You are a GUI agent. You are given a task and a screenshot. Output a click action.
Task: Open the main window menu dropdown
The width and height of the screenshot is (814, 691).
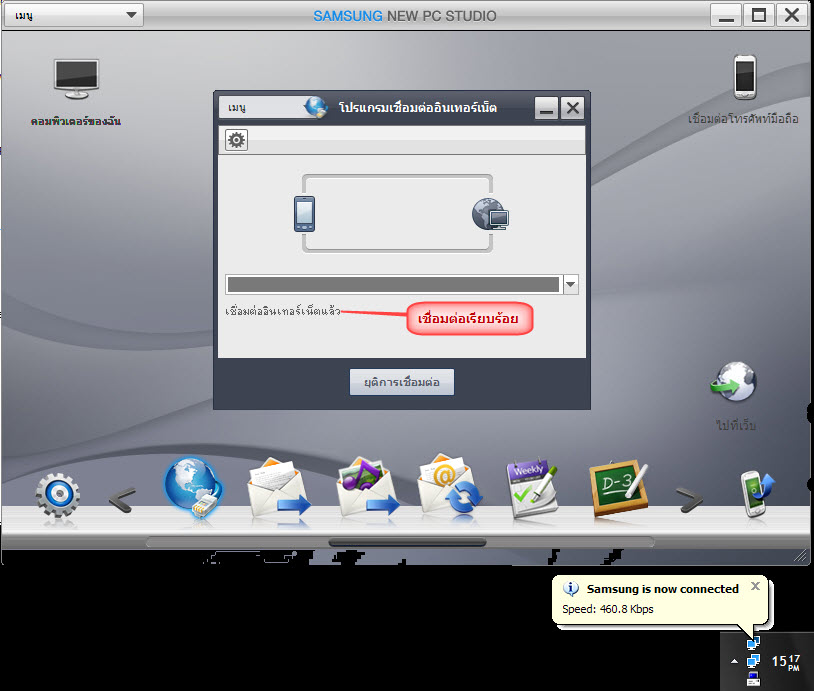[x=74, y=15]
